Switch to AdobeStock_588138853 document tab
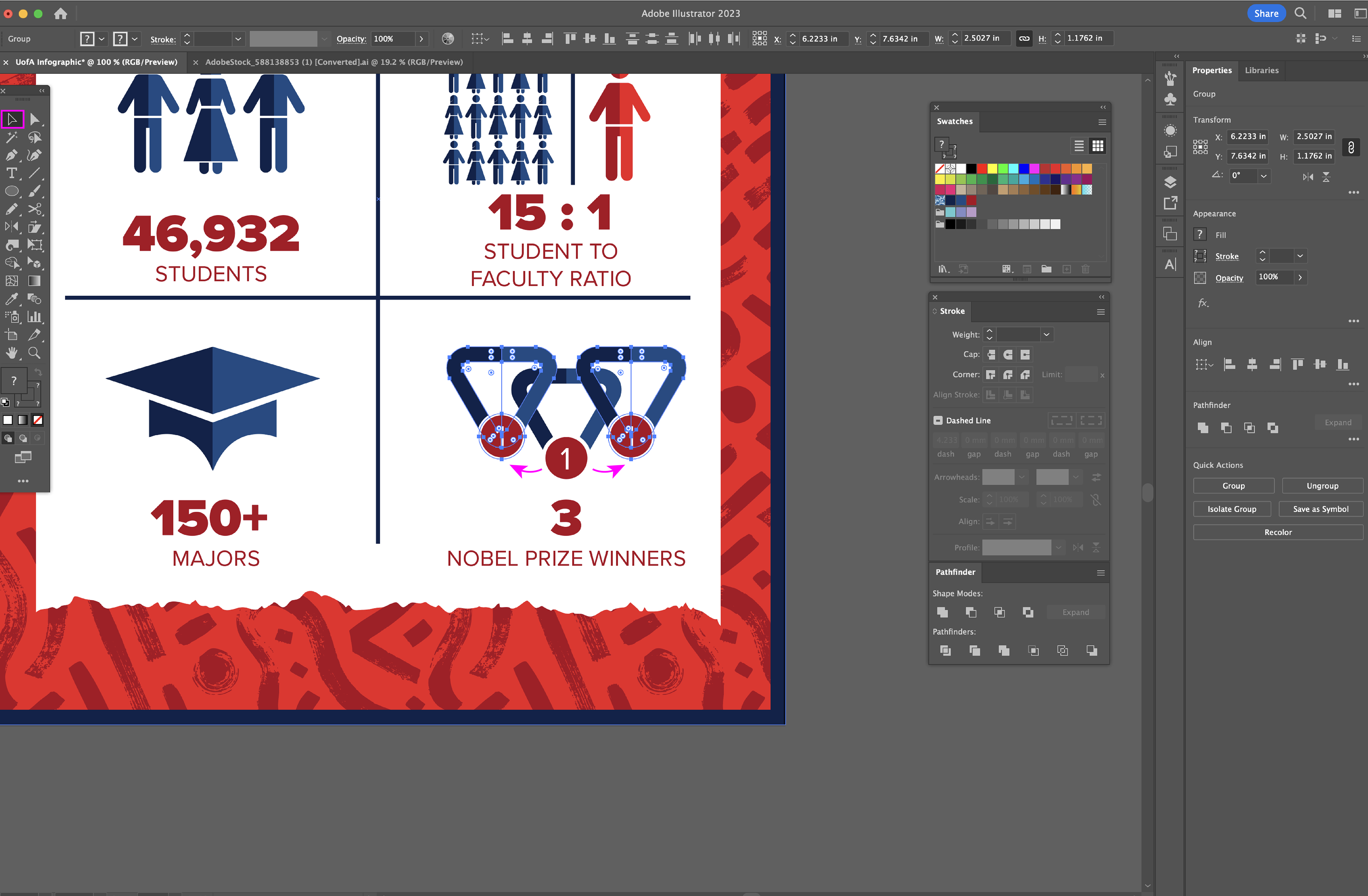Screen dimensions: 1368x896 [x=333, y=62]
